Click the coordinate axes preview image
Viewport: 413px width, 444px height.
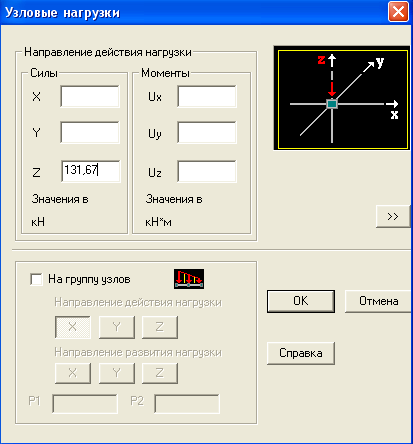(x=343, y=98)
